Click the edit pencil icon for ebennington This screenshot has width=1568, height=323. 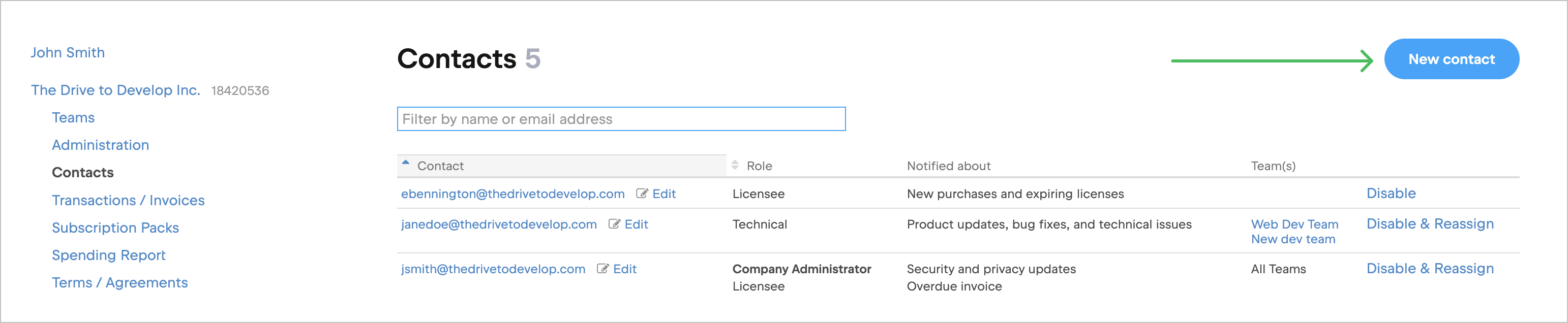(x=642, y=193)
